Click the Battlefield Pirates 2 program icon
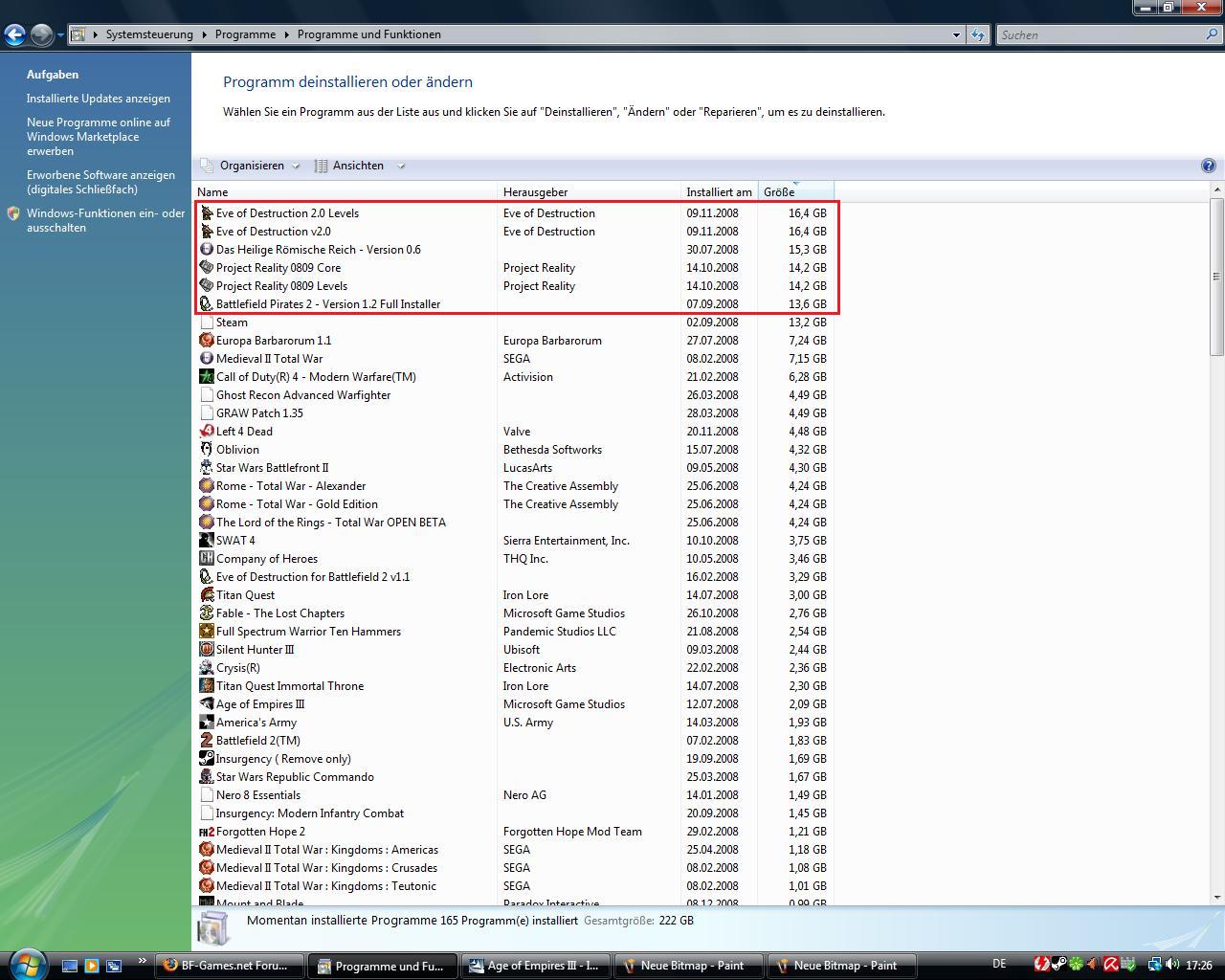The image size is (1225, 980). [206, 304]
